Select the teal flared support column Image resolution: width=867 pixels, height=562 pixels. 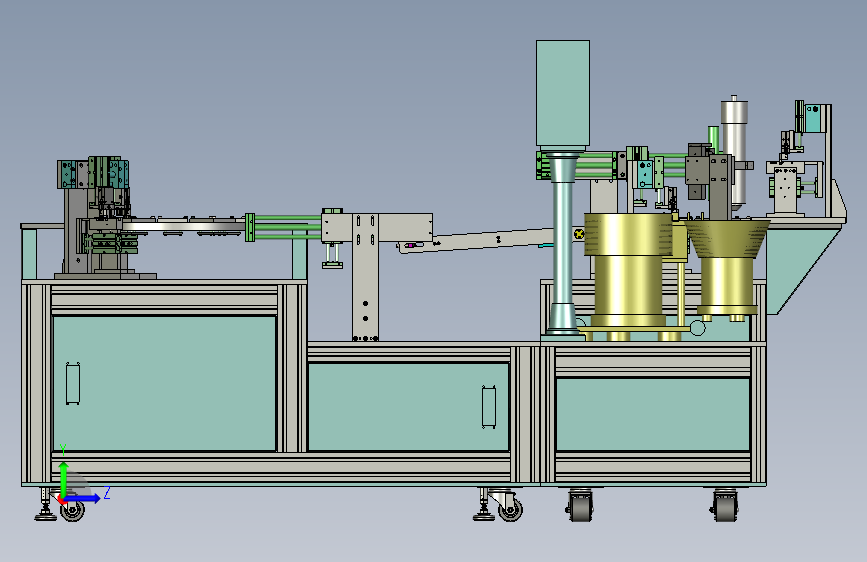(563, 243)
